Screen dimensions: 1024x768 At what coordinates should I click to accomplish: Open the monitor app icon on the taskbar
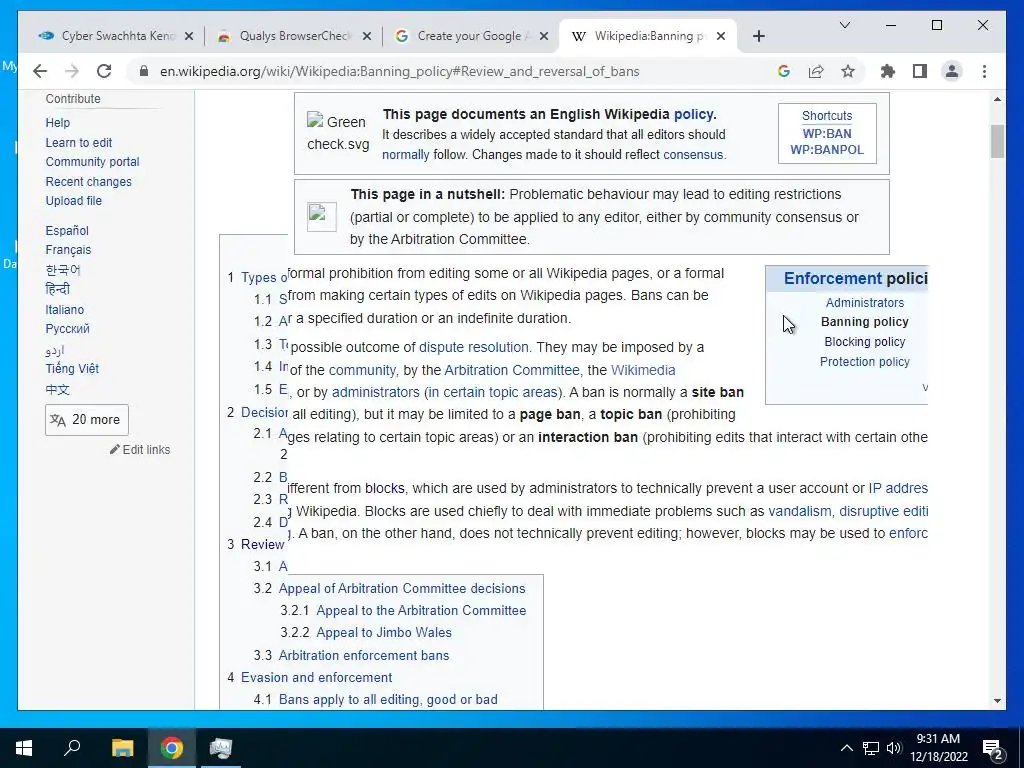point(221,748)
